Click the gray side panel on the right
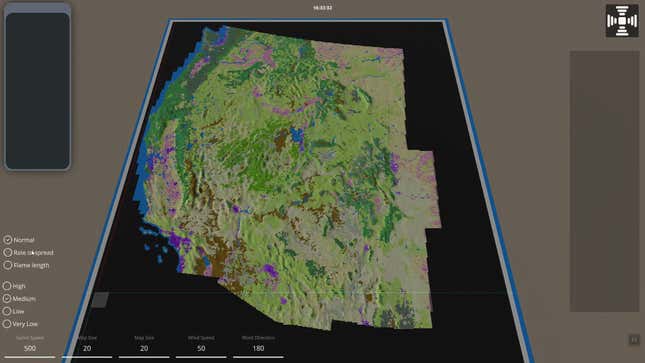This screenshot has height=363, width=645. [x=604, y=181]
